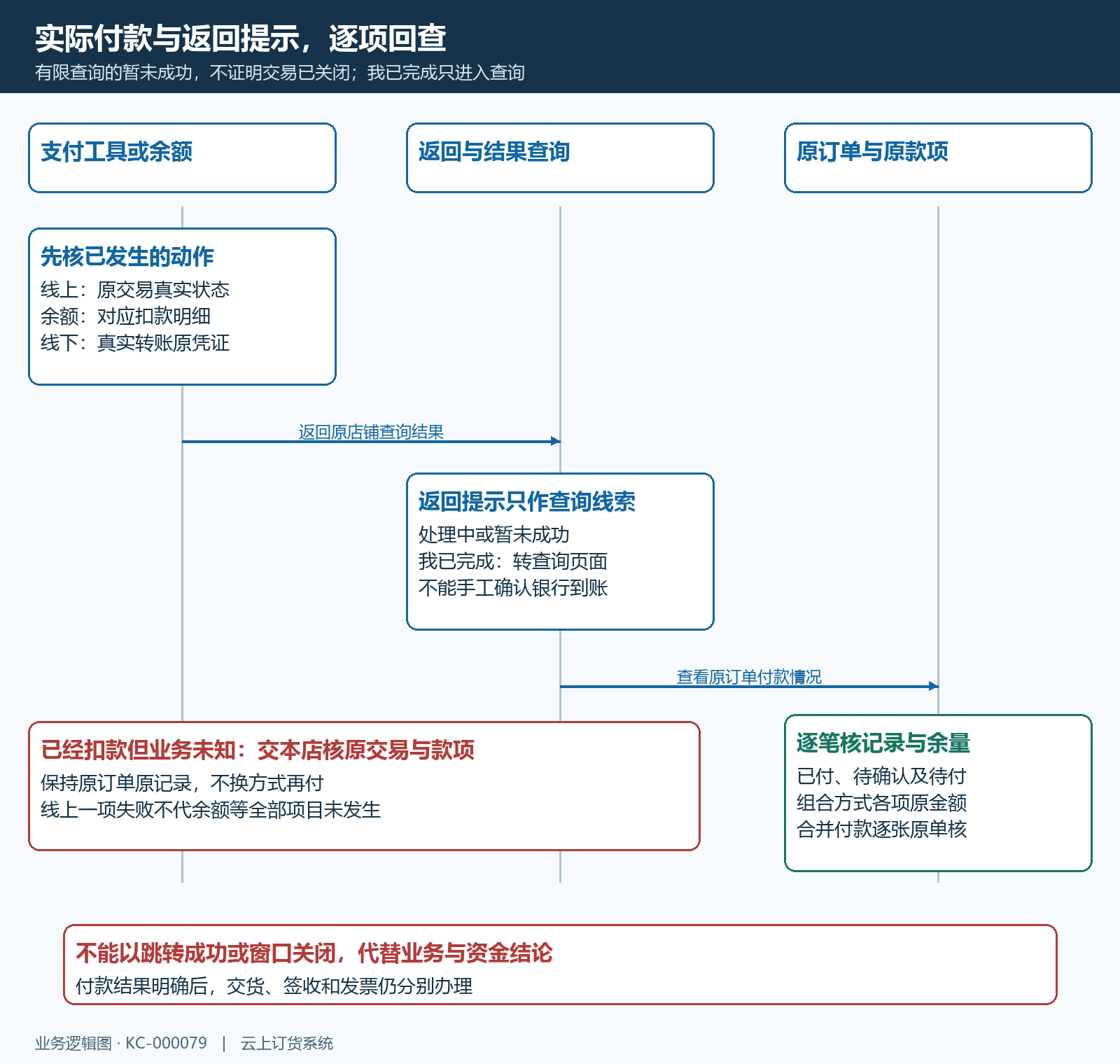Click heading 不能以跳转成功或窗口关闭
This screenshot has width=1120, height=1064.
(x=206, y=953)
